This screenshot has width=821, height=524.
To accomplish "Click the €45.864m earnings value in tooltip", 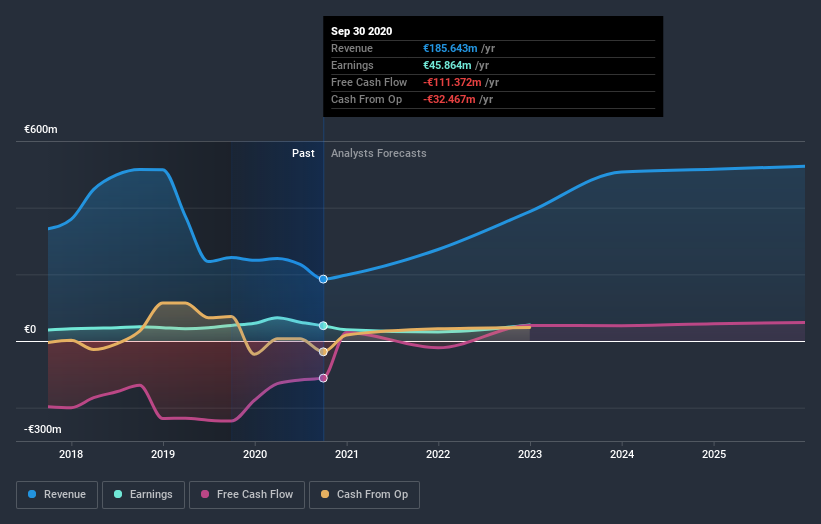I will [x=447, y=65].
